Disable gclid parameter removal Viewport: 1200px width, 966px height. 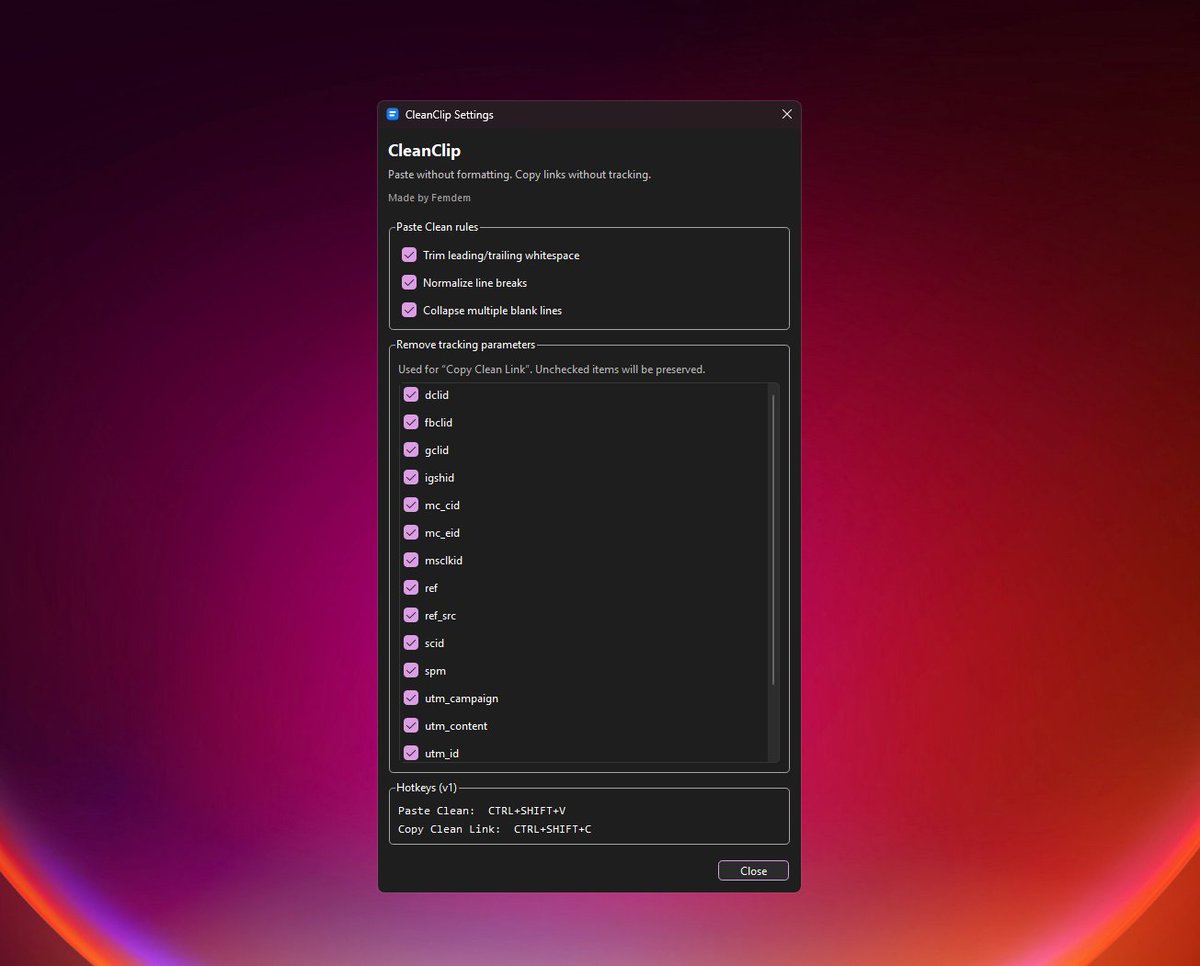pos(411,450)
